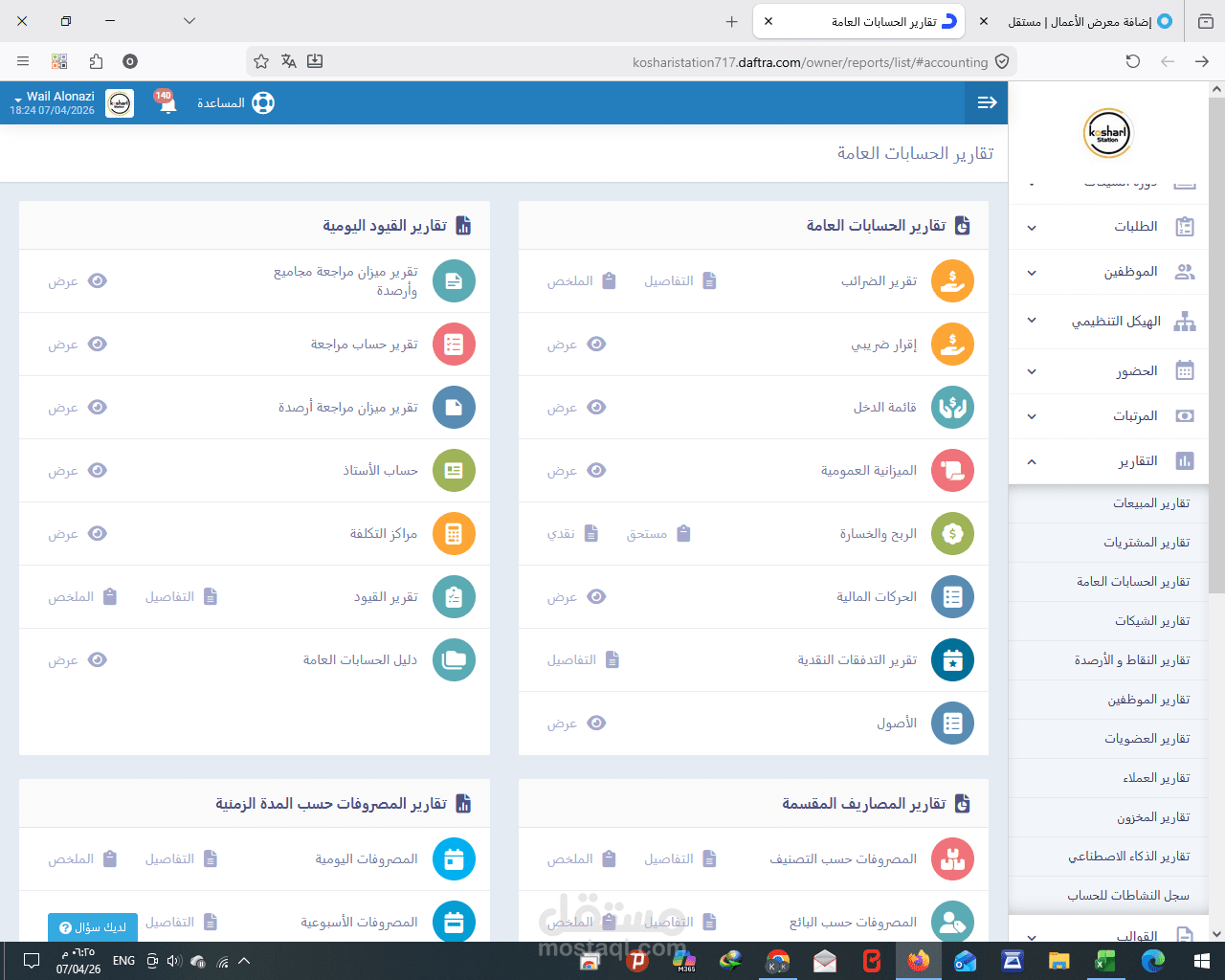The width and height of the screenshot is (1225, 980).
Task: View (عرض) the assets report
Action: [576, 724]
